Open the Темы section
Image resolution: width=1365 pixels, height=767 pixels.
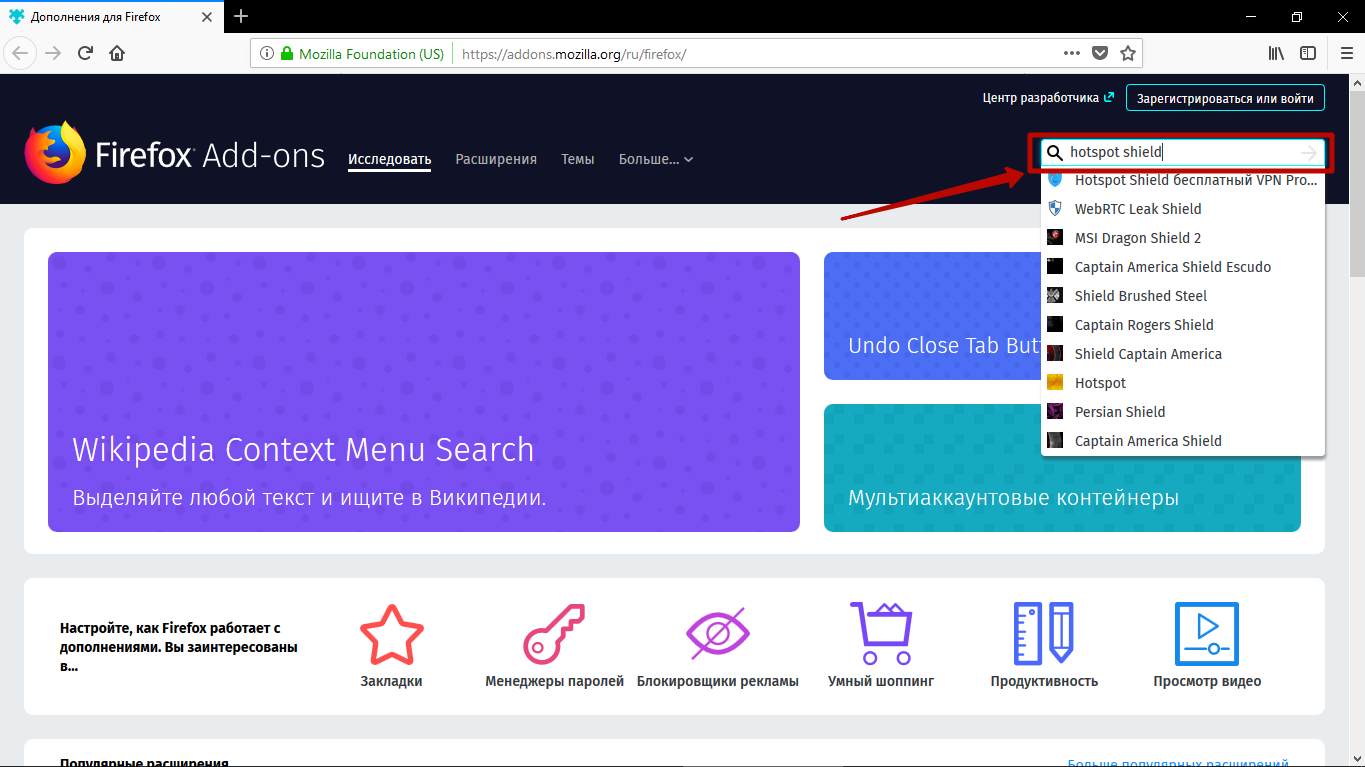click(578, 159)
